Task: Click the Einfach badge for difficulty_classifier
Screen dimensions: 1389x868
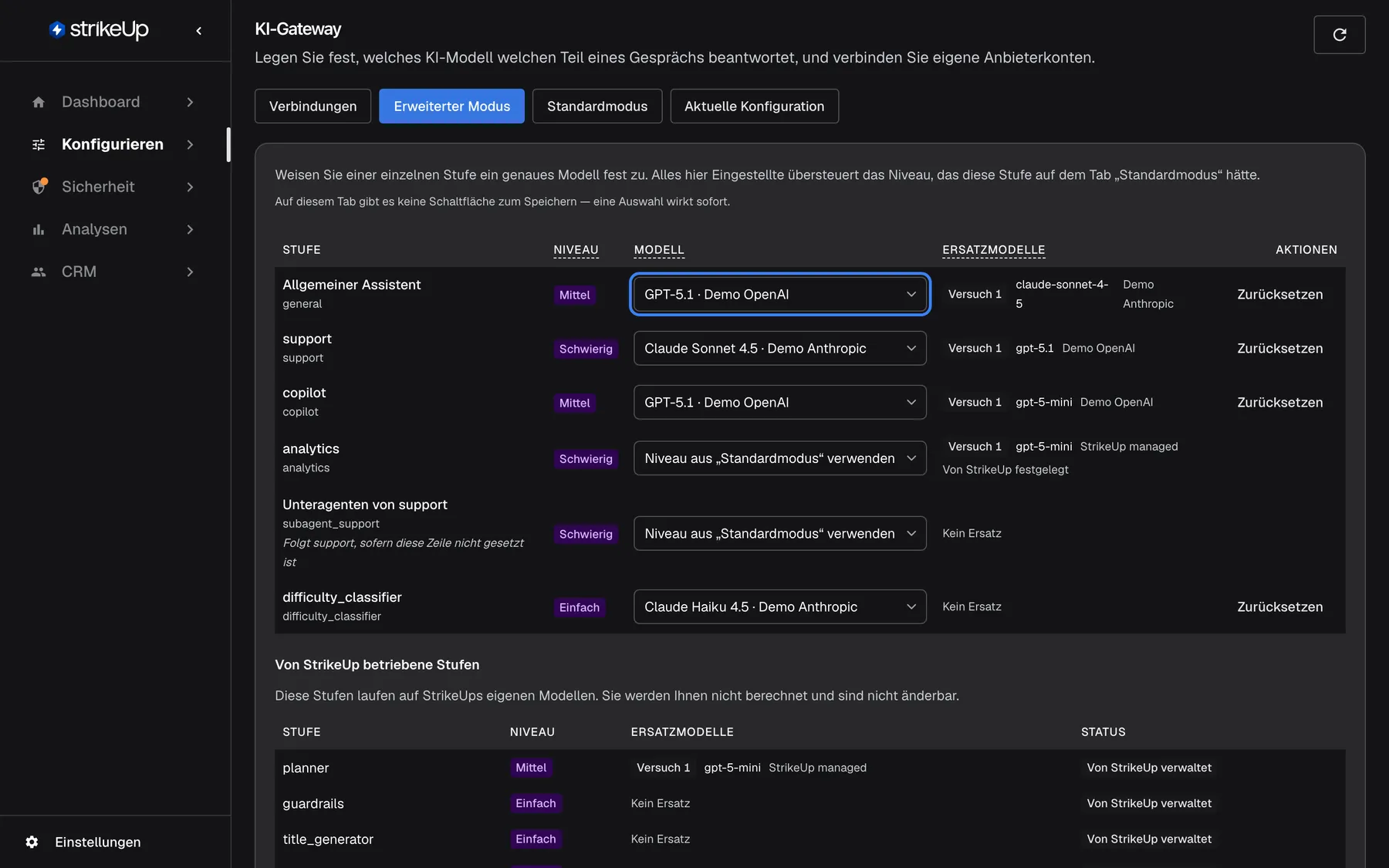Action: (x=579, y=607)
